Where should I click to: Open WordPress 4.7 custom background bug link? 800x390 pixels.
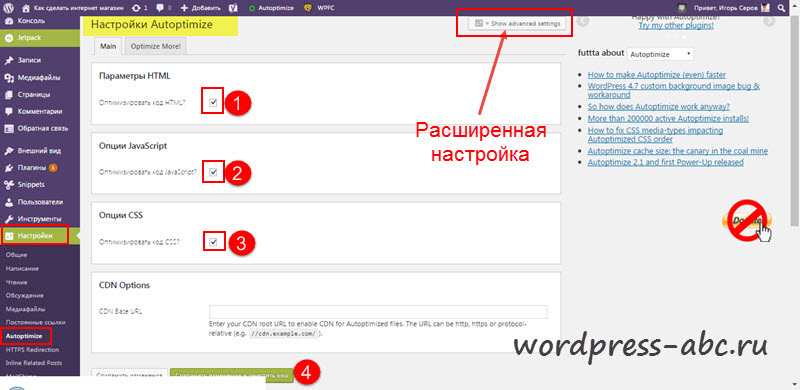pos(673,90)
